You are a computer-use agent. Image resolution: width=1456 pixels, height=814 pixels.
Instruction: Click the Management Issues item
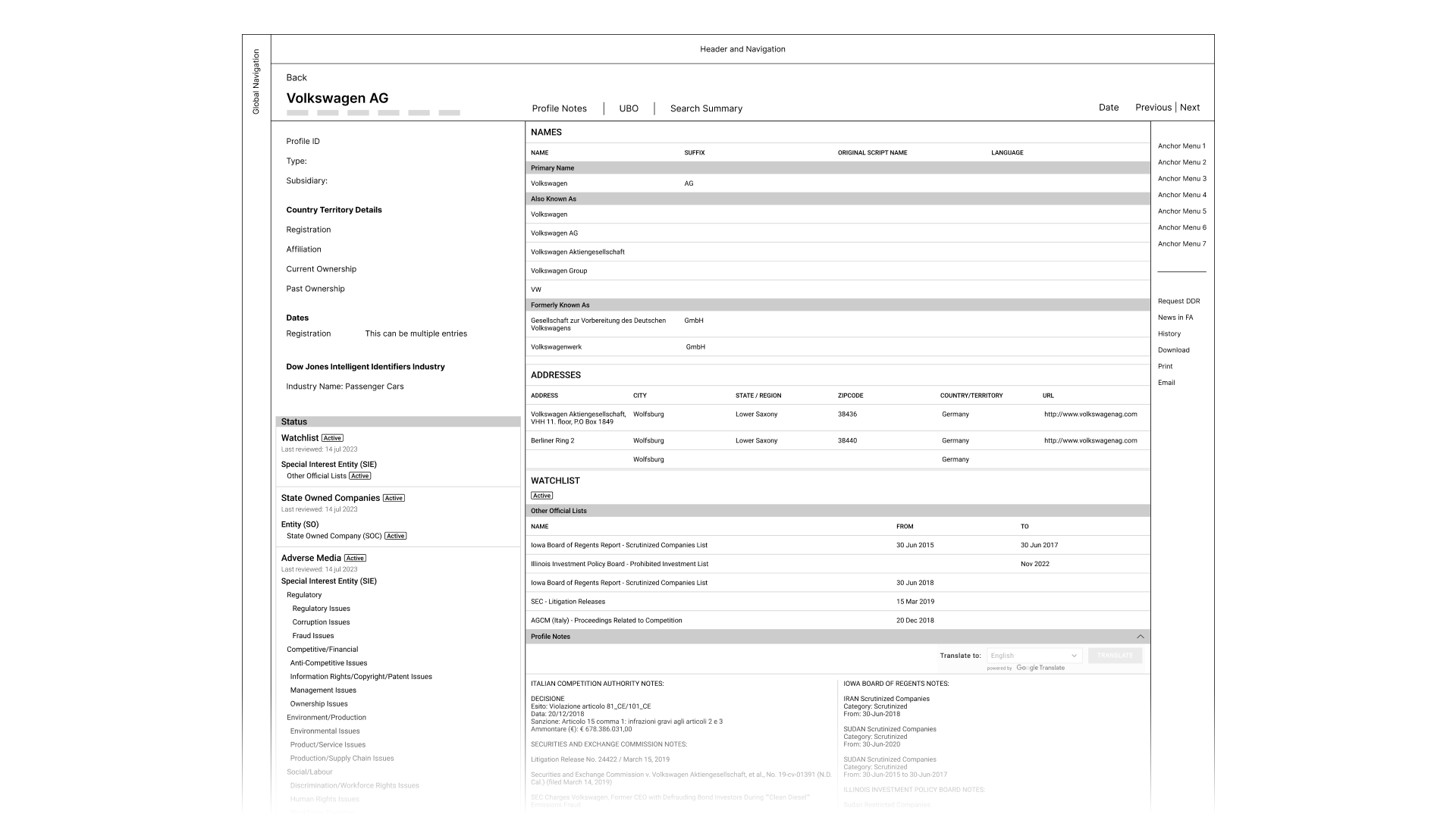click(x=323, y=690)
